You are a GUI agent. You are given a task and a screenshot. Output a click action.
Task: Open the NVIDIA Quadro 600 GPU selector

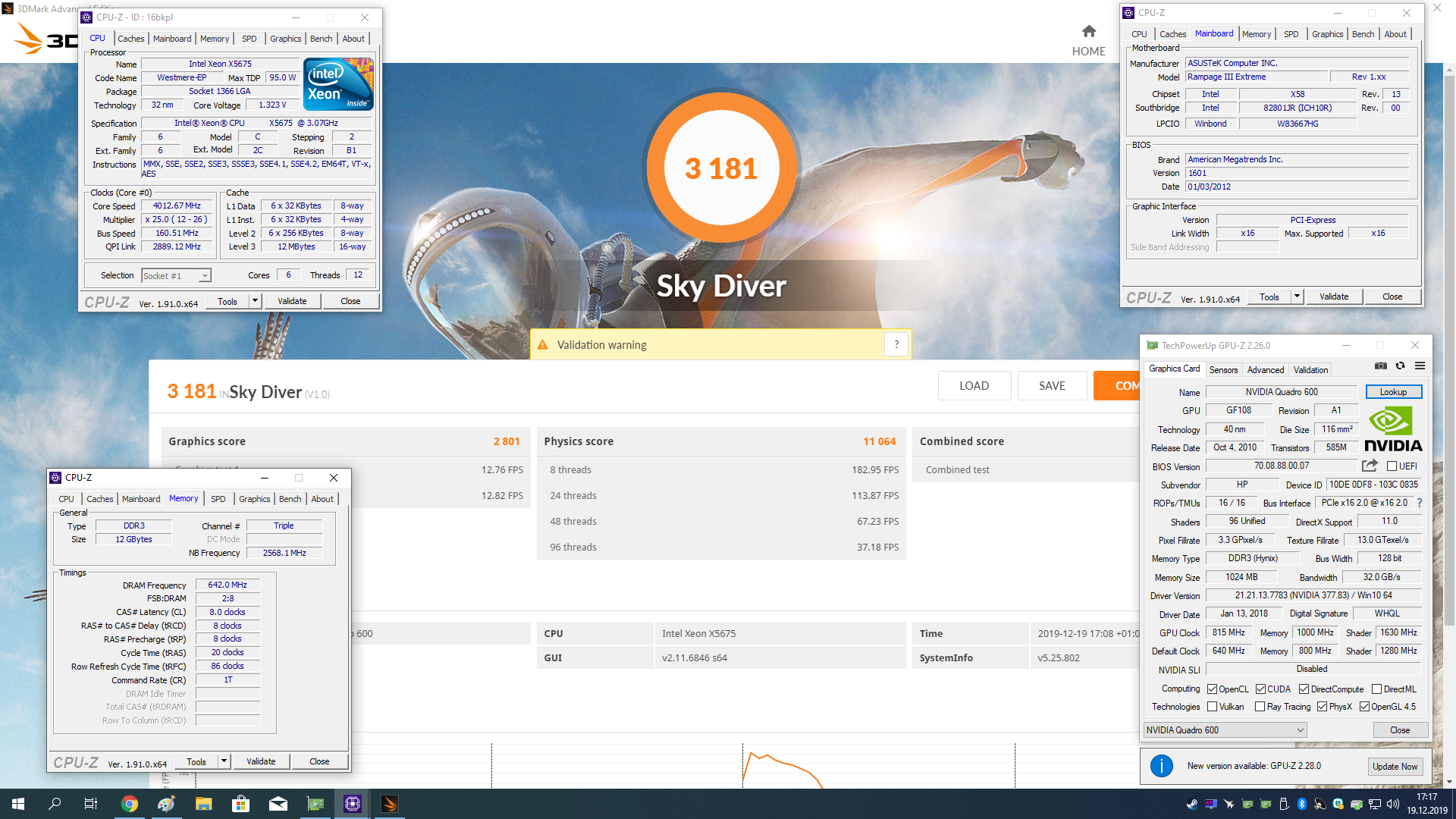pos(1225,730)
